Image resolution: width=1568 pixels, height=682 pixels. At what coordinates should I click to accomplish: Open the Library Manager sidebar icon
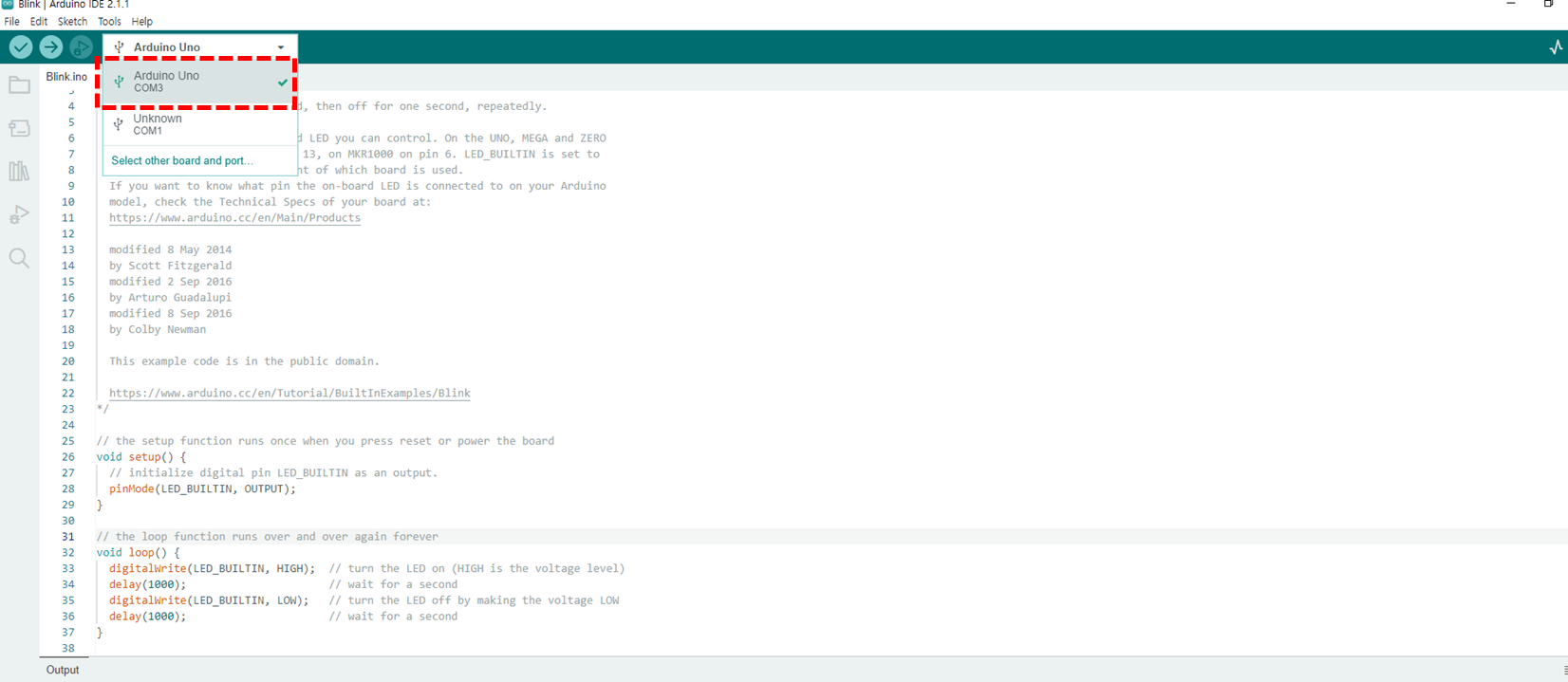point(19,172)
